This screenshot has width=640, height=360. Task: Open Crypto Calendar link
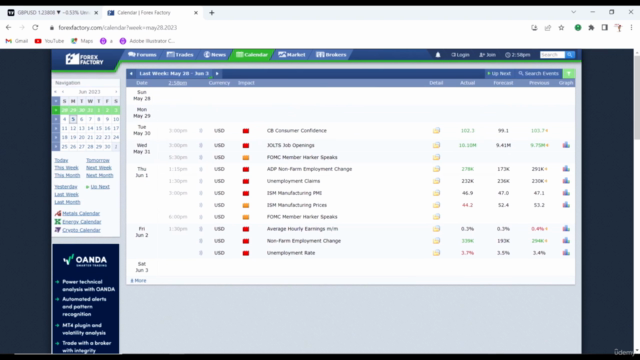pos(81,230)
